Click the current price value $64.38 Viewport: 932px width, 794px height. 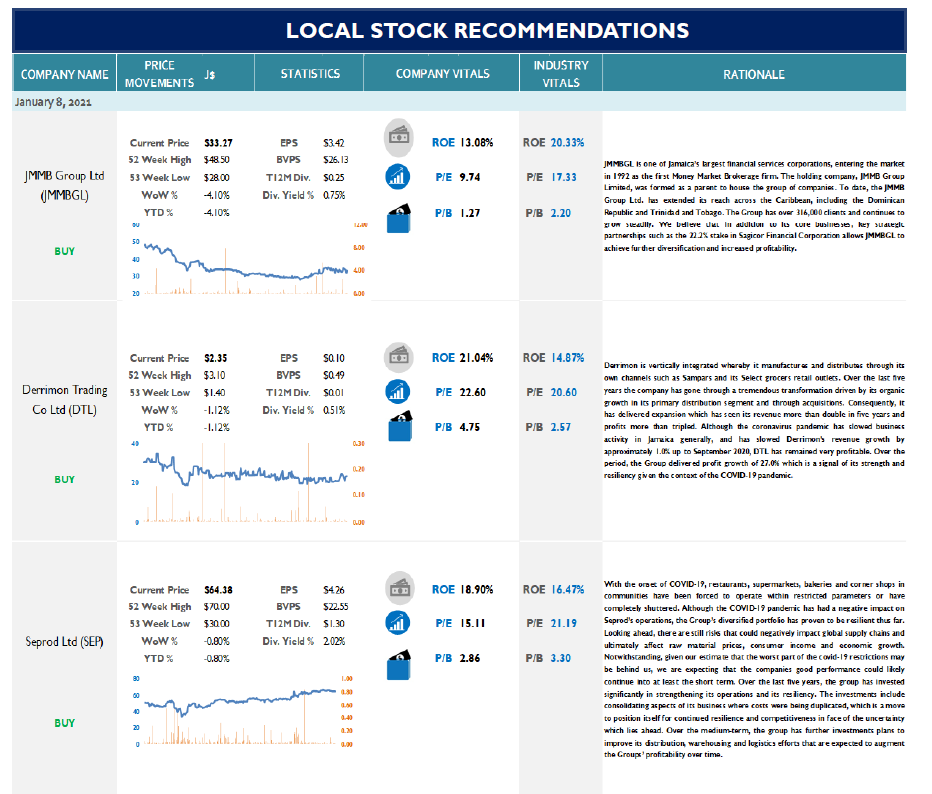click(218, 590)
